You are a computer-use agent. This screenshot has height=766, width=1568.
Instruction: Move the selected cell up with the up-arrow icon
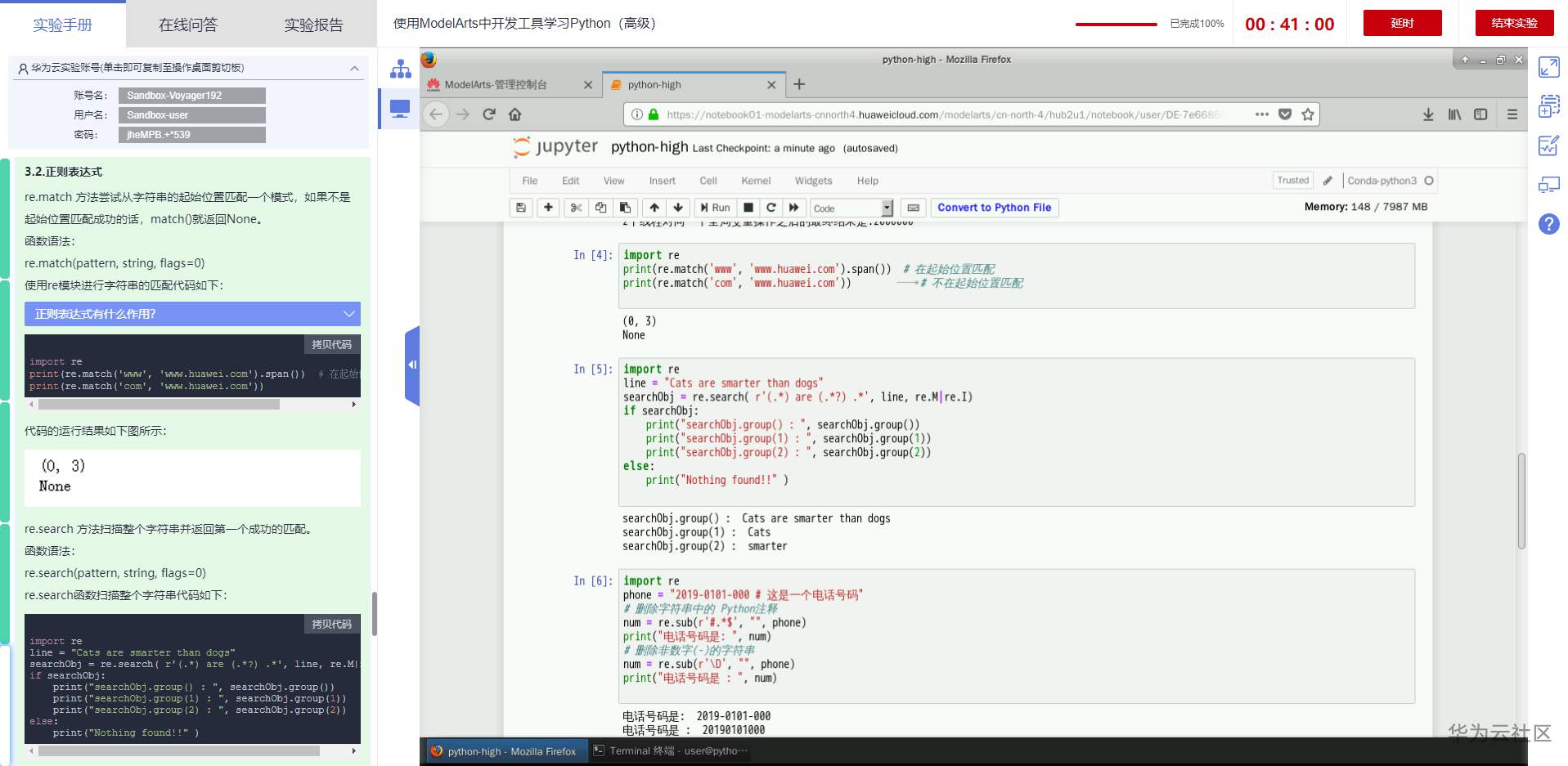point(653,208)
